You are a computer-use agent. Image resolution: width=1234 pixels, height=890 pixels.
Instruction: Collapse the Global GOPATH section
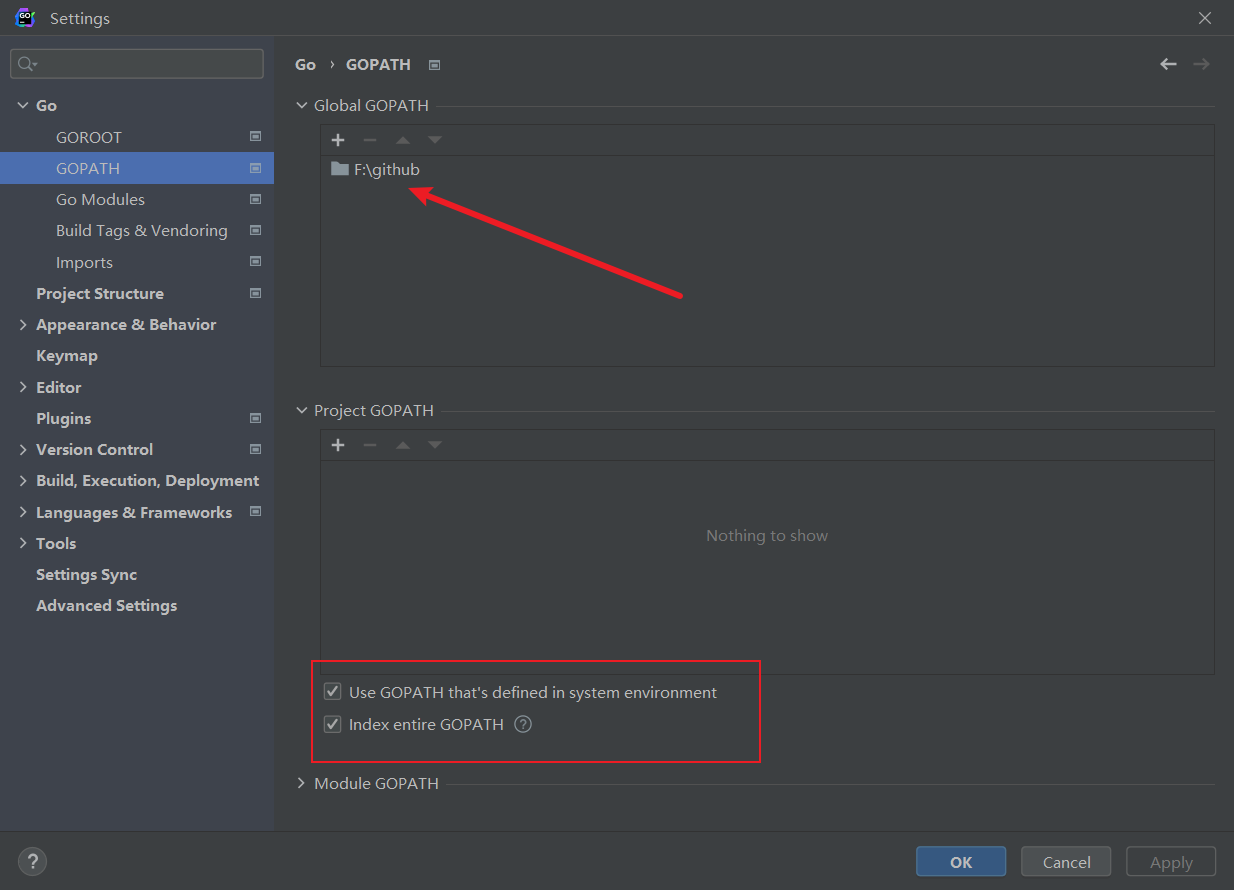click(x=301, y=105)
